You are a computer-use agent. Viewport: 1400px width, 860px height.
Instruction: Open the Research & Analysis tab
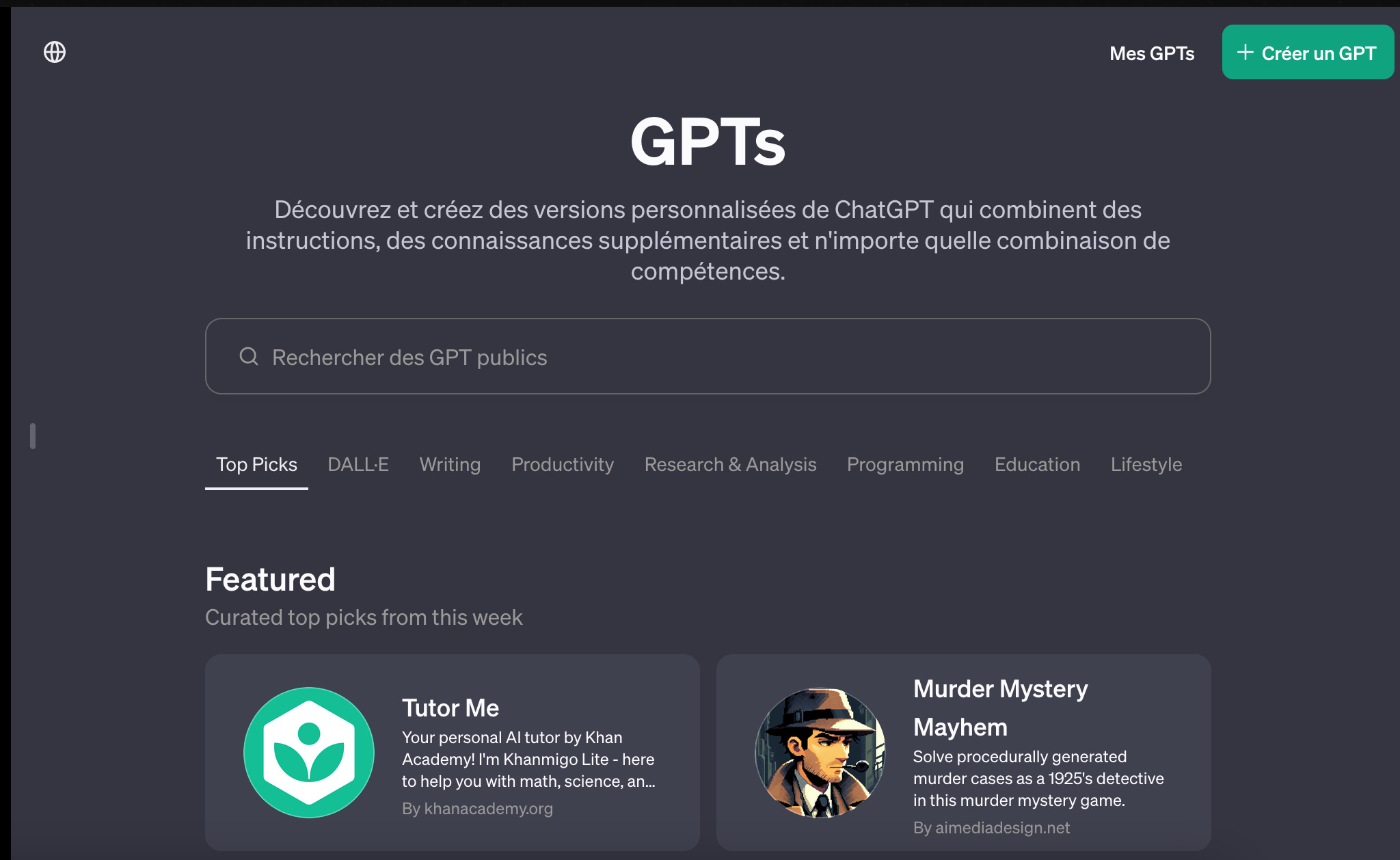tap(730, 465)
